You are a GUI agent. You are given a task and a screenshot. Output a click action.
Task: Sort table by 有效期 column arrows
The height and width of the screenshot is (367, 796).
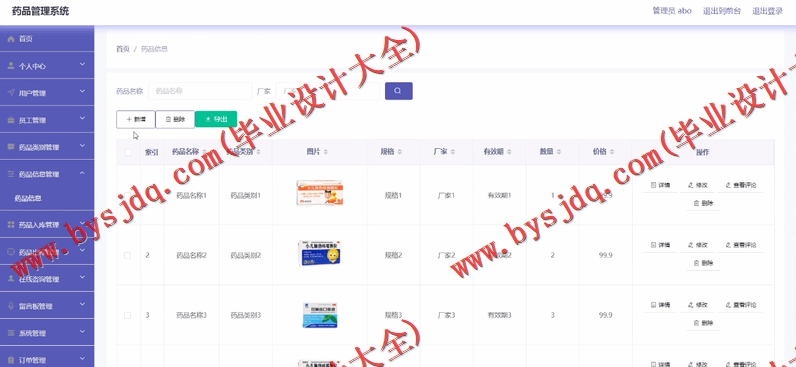click(509, 152)
